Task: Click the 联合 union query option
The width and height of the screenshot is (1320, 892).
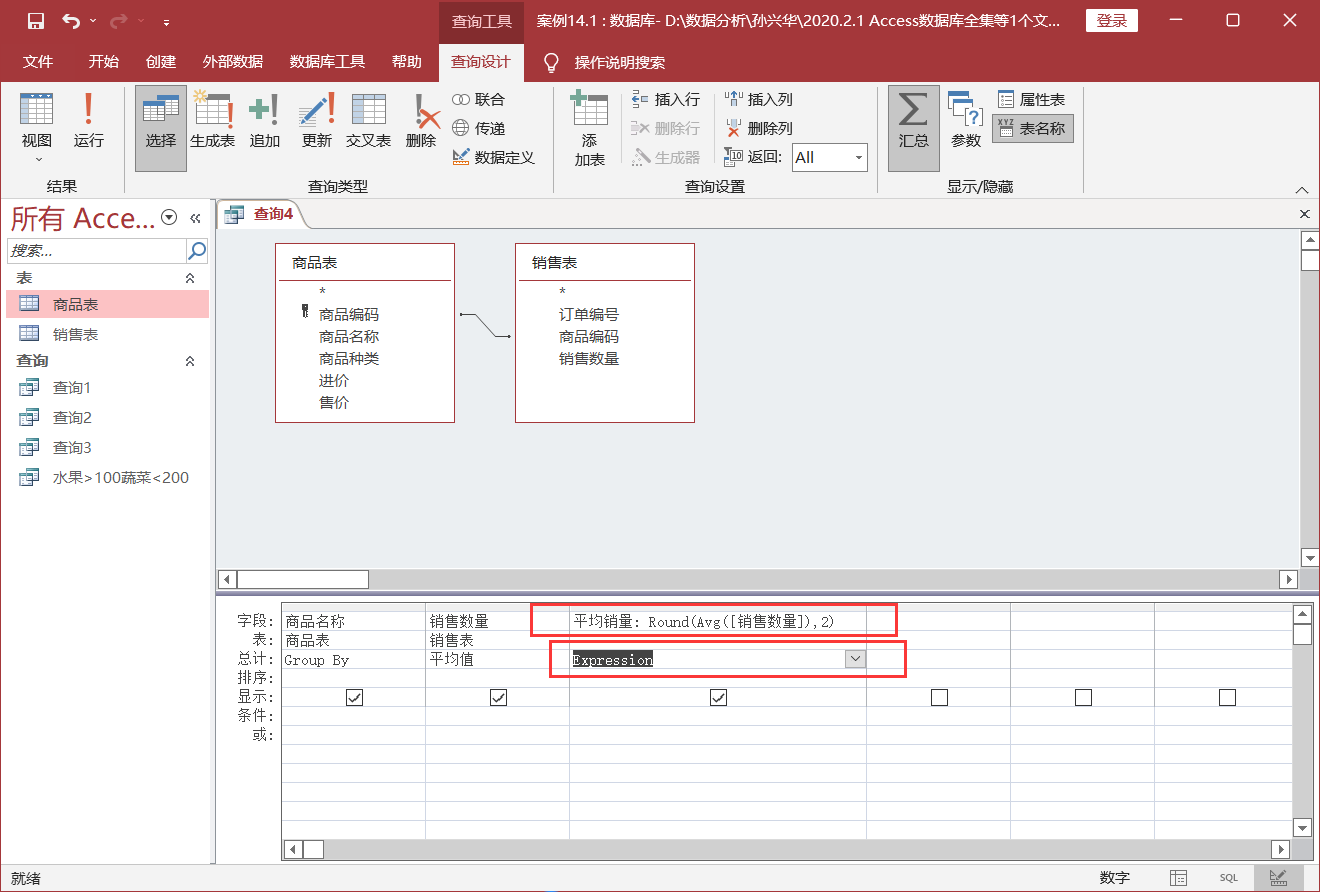Action: (x=478, y=99)
